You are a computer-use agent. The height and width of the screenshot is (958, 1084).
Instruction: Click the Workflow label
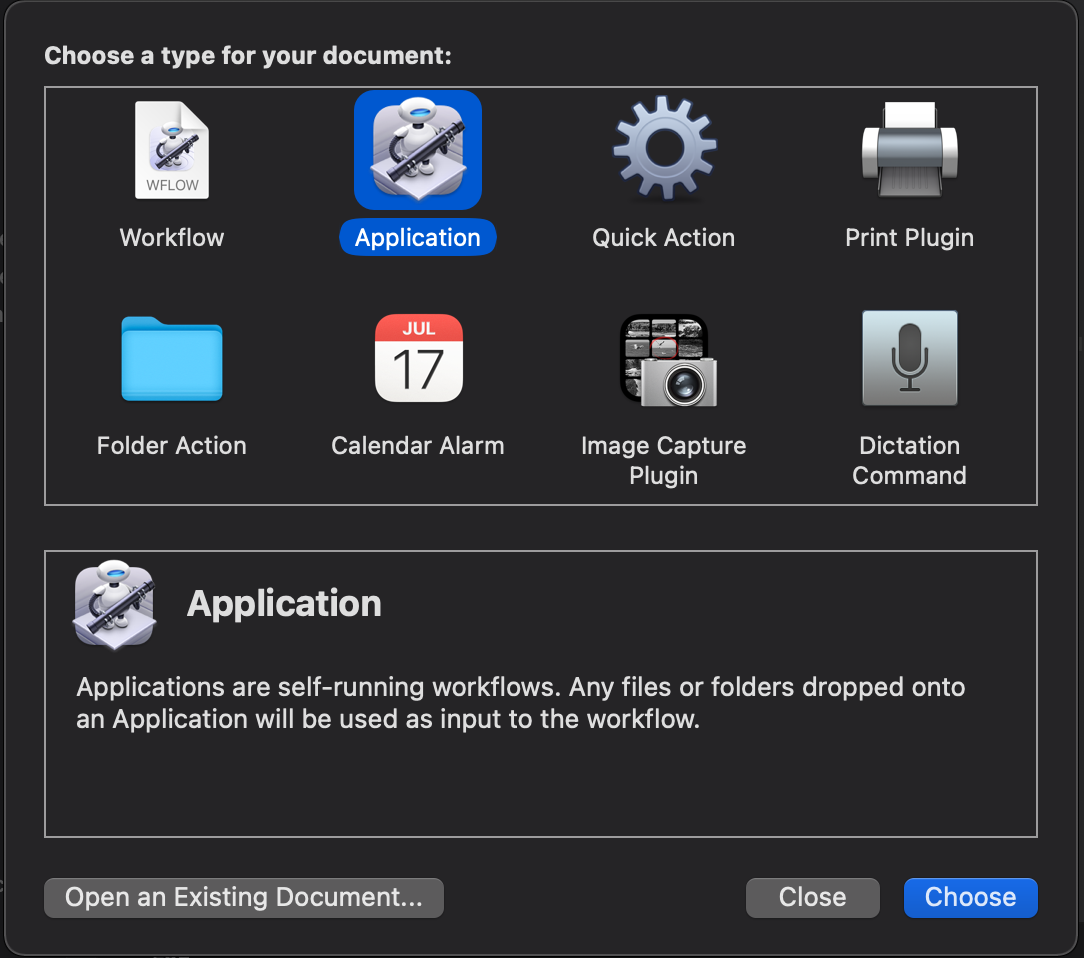click(x=171, y=238)
